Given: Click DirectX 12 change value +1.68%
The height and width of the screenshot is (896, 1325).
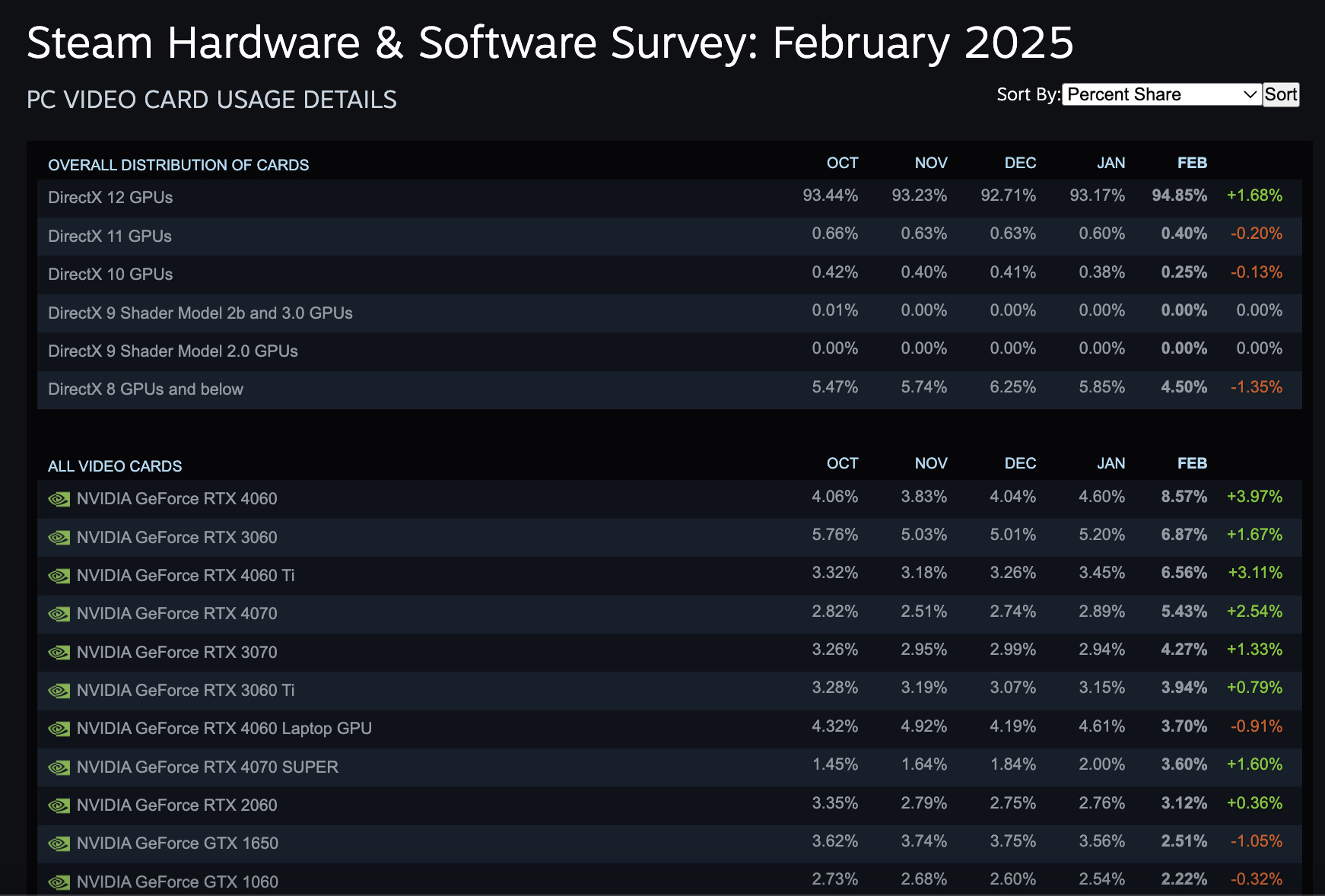Looking at the screenshot, I should pos(1254,195).
